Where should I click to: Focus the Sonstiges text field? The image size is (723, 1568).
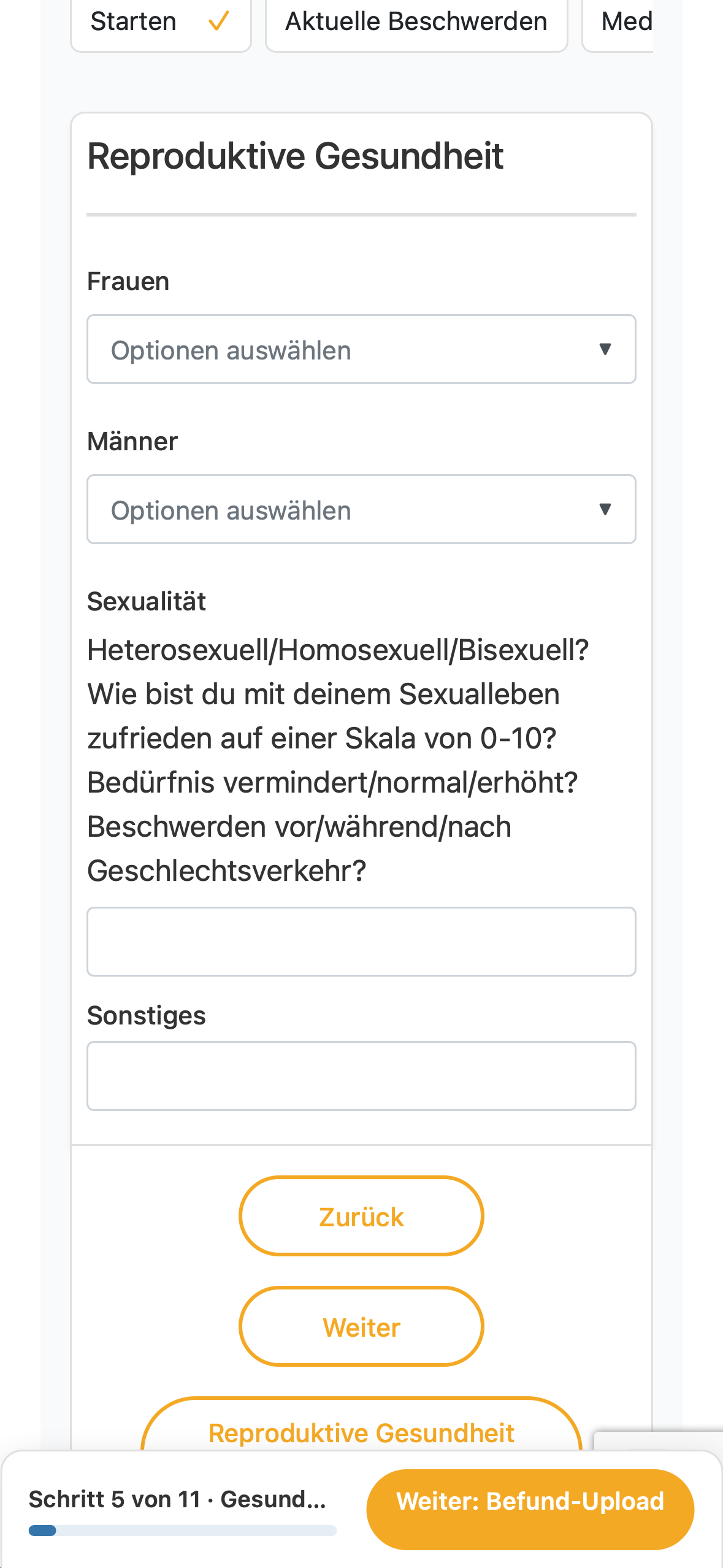point(361,1076)
